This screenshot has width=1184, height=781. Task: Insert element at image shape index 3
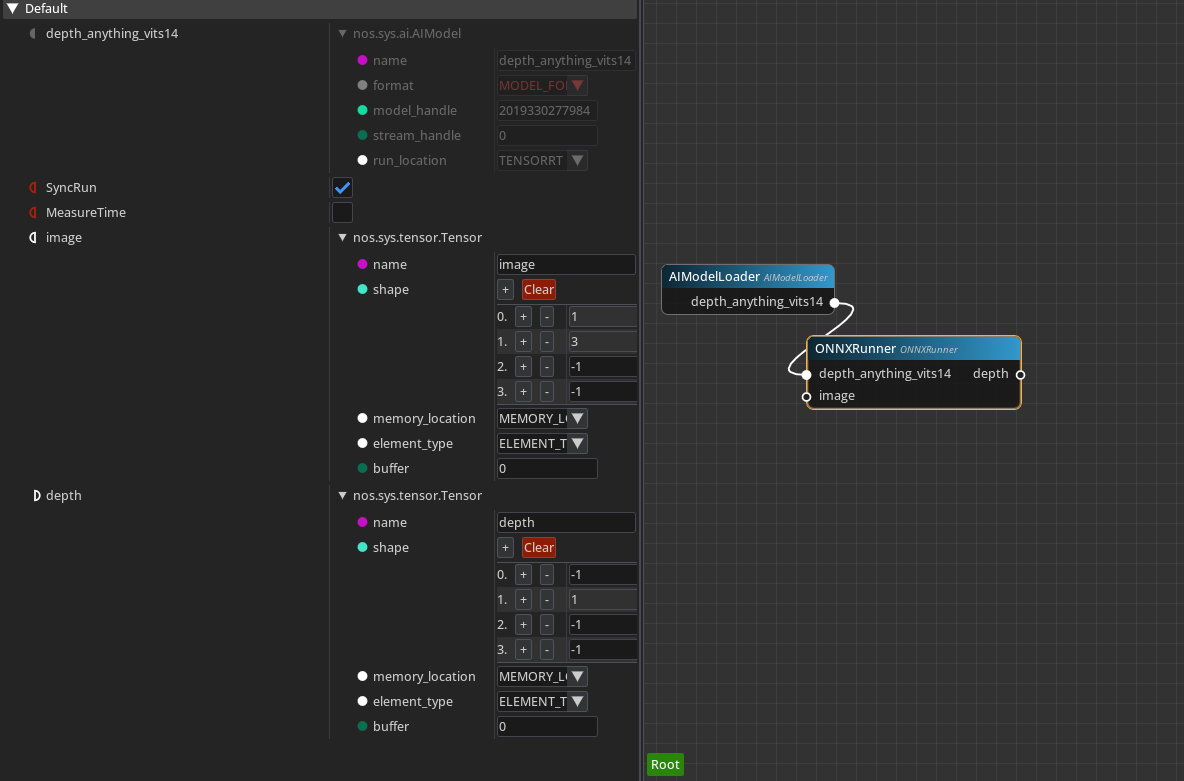[523, 391]
